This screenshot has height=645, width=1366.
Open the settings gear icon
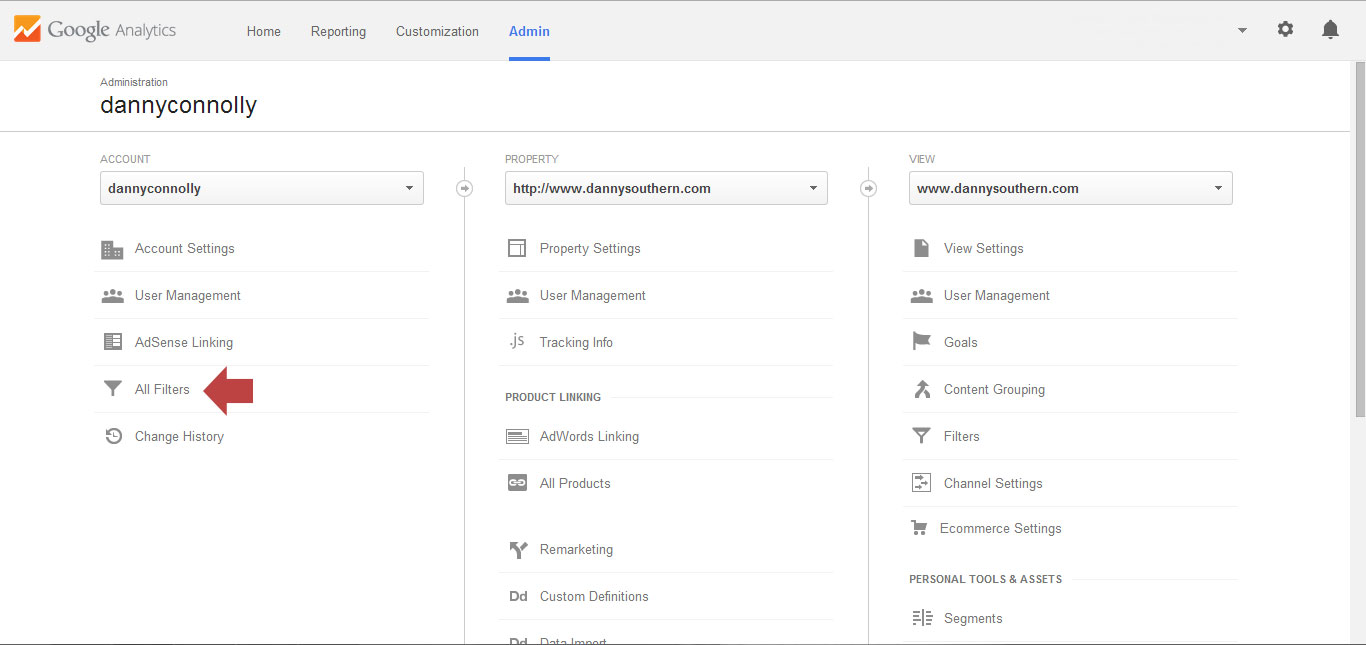click(x=1285, y=30)
